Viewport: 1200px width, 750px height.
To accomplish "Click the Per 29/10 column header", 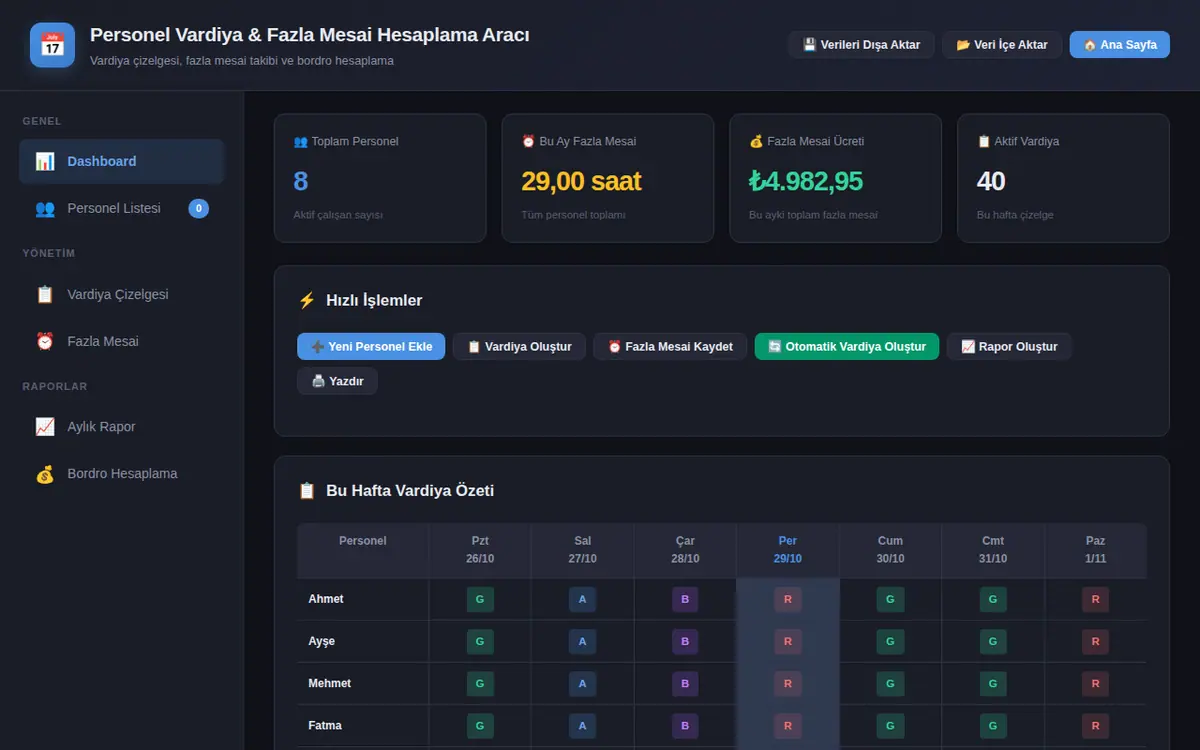I will (x=788, y=550).
